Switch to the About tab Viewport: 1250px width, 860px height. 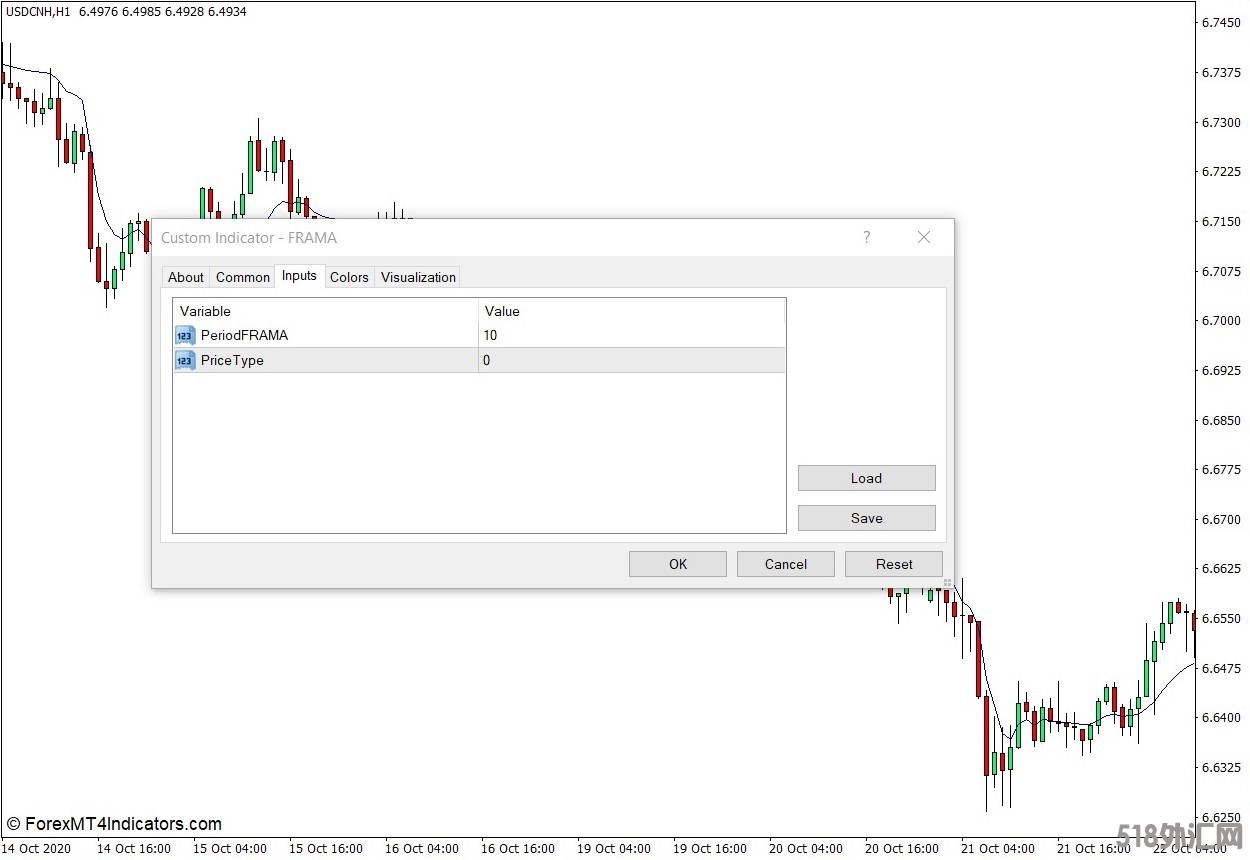point(185,277)
